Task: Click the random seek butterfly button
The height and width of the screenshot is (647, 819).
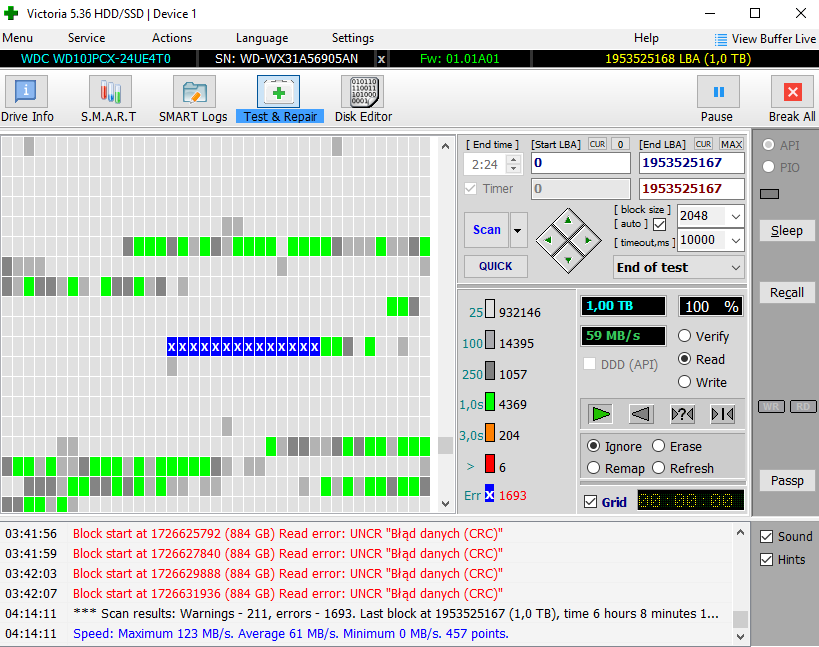Action: (682, 414)
